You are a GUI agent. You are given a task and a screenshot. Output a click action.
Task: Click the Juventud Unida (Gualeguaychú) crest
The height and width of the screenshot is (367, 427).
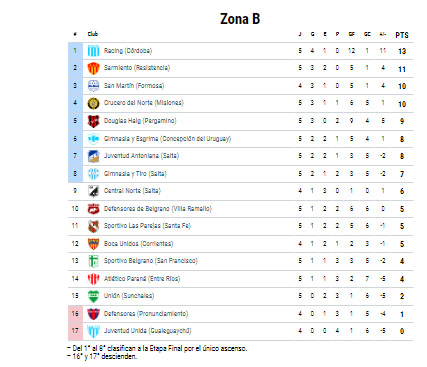pos(93,331)
